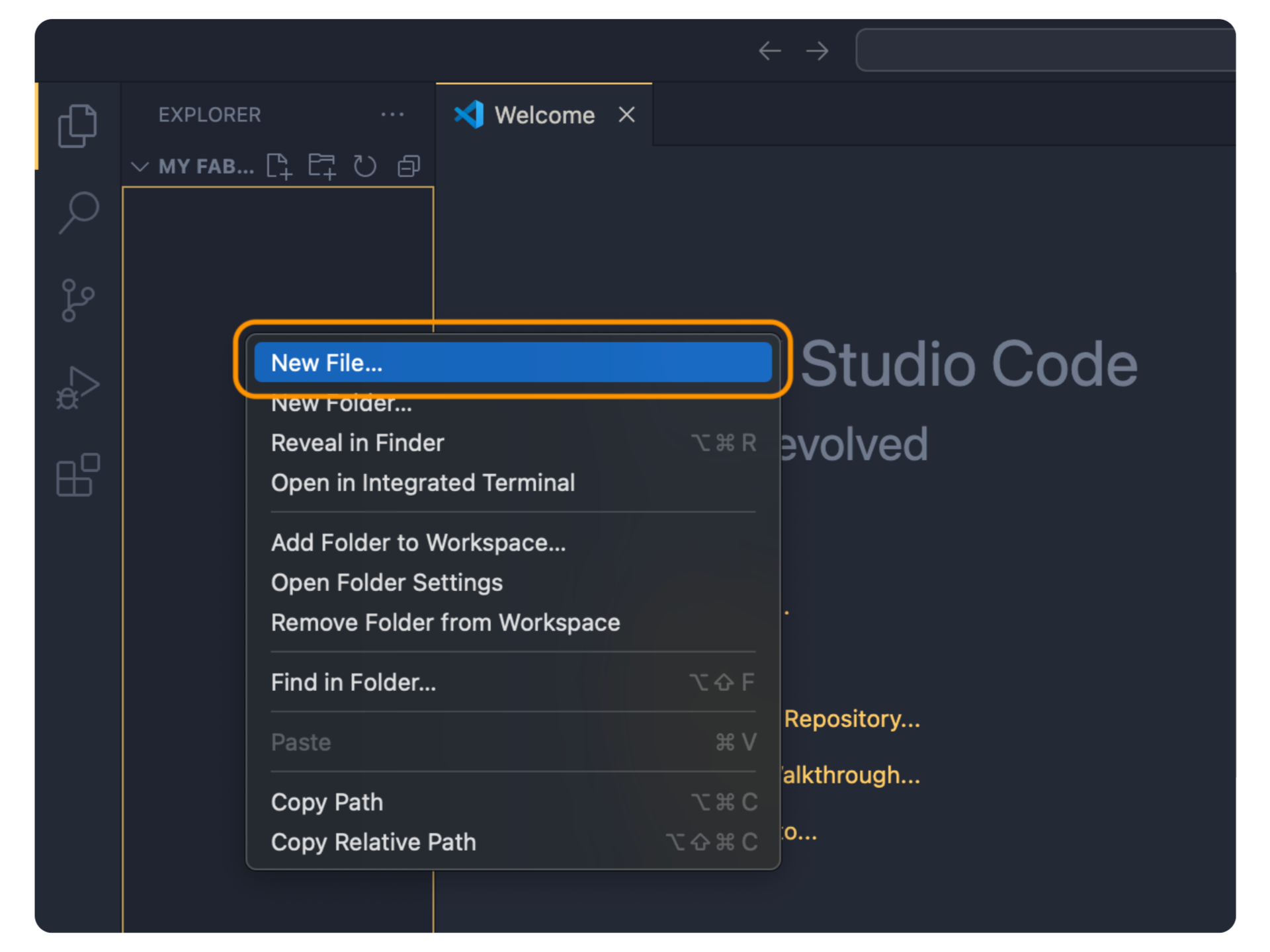
Task: Click the New File icon in Explorer header
Action: click(x=279, y=166)
